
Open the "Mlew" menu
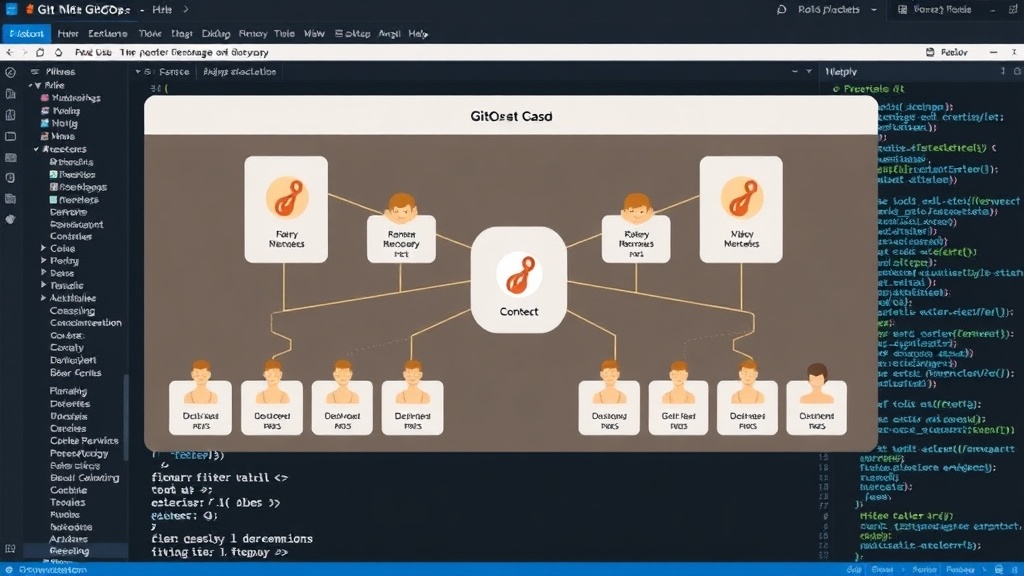coord(314,33)
